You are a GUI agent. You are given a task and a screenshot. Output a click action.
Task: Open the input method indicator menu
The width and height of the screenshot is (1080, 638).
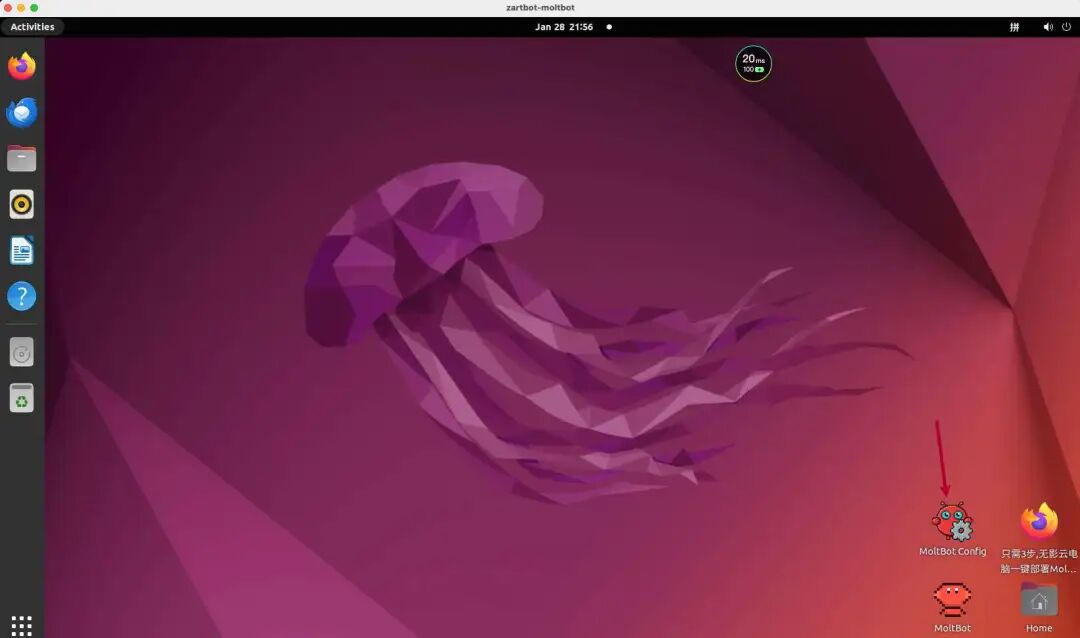tap(1014, 27)
